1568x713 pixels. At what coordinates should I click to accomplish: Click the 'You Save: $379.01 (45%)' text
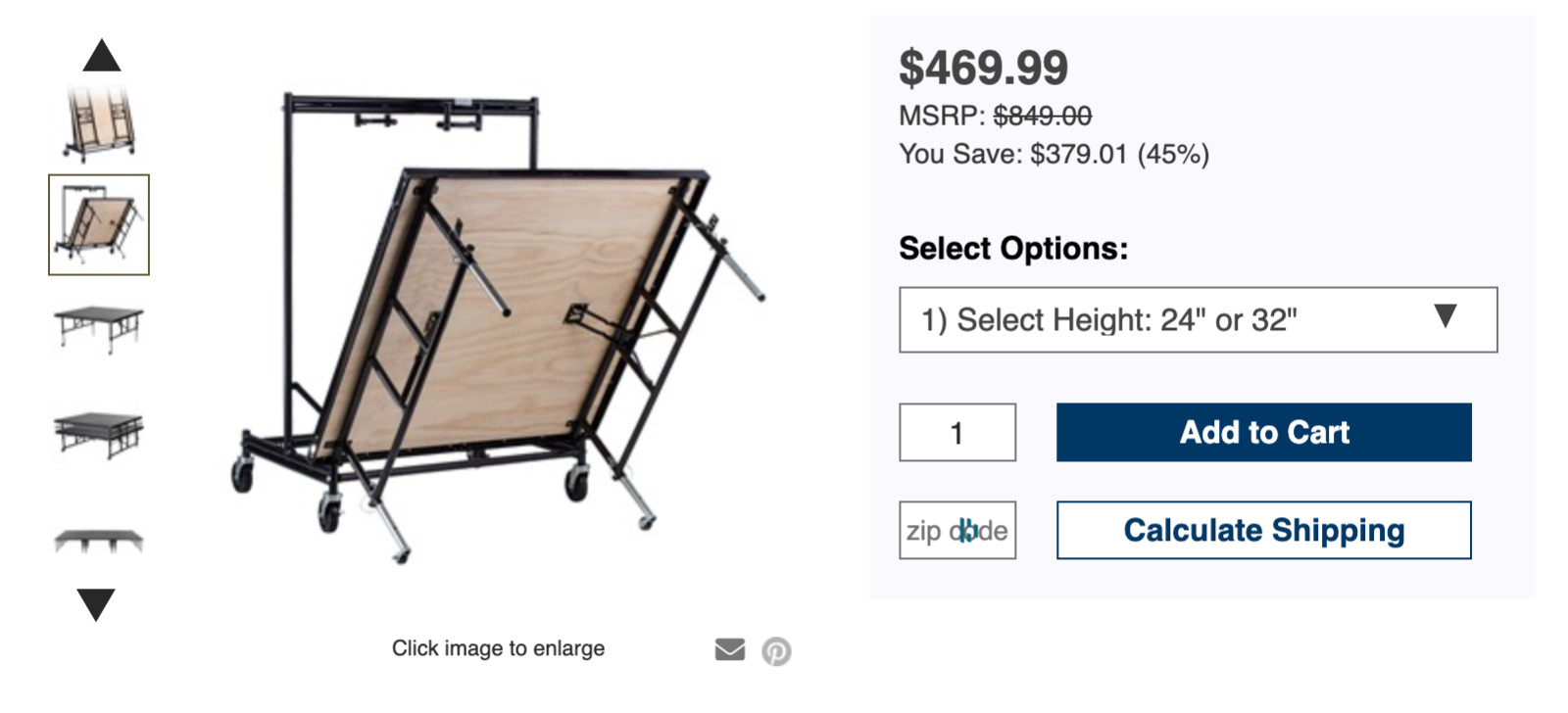[1053, 155]
